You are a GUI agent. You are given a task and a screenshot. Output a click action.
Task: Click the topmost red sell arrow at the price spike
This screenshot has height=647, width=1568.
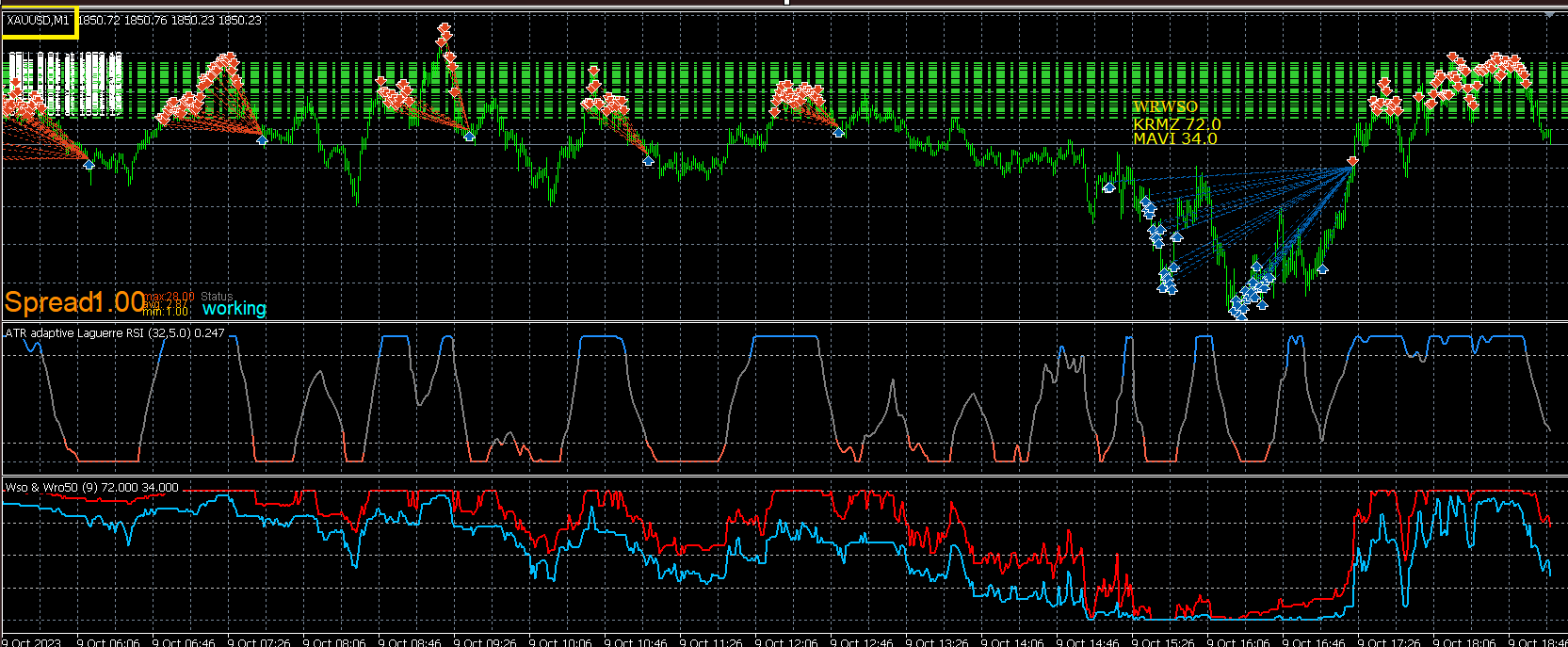[x=445, y=29]
